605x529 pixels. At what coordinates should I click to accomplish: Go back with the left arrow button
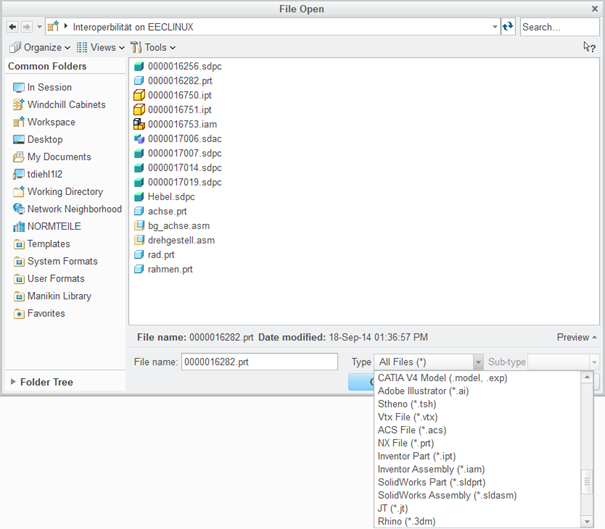pyautogui.click(x=12, y=27)
